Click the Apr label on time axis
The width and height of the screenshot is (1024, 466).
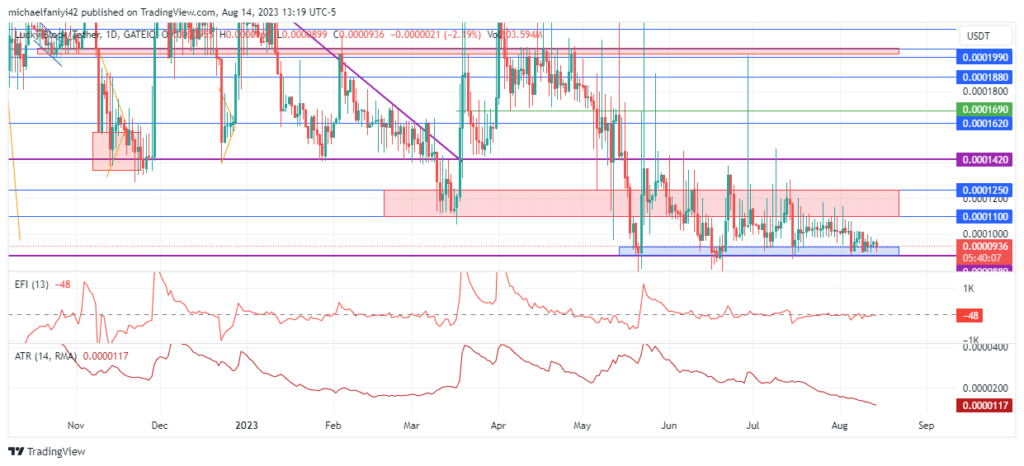pyautogui.click(x=498, y=426)
